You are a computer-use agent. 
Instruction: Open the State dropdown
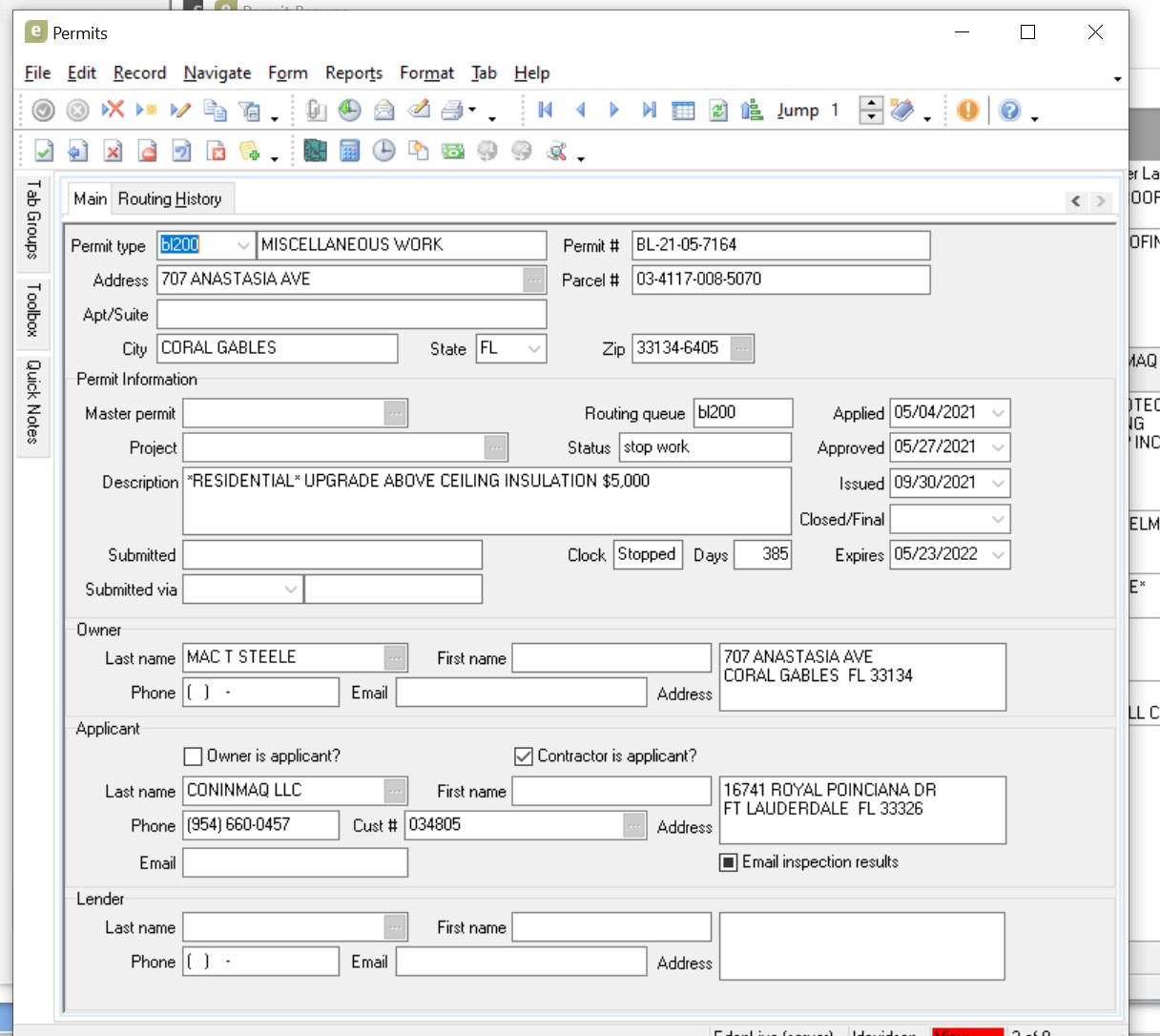[x=534, y=349]
